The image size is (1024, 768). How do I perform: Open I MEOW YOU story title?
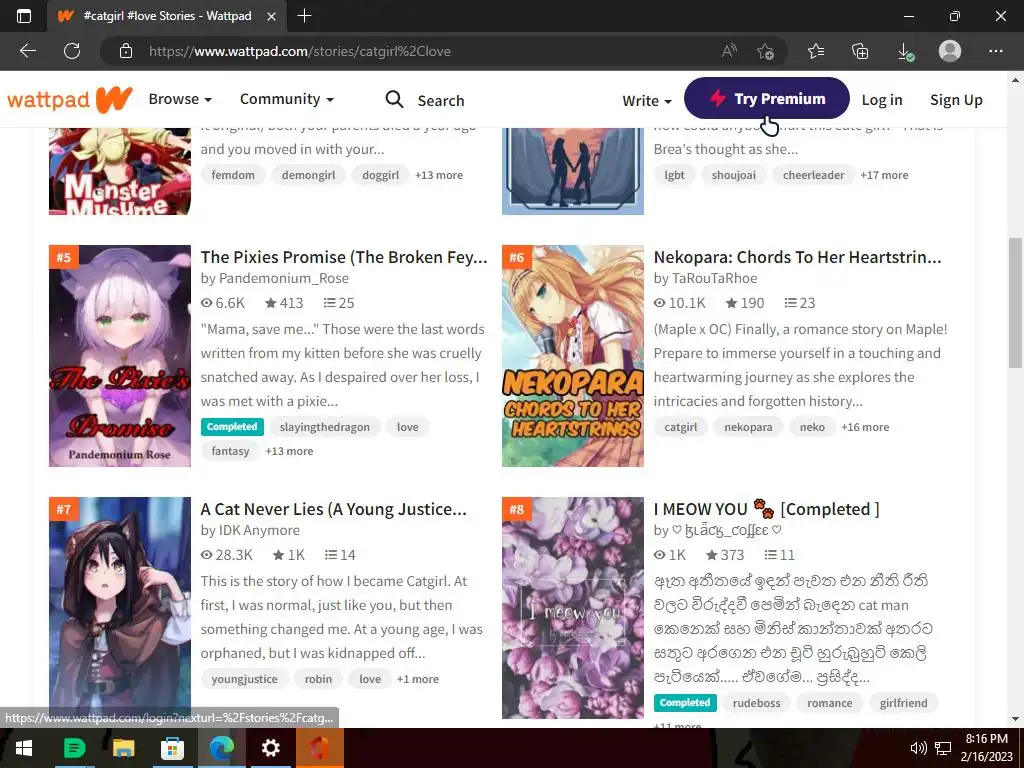767,509
